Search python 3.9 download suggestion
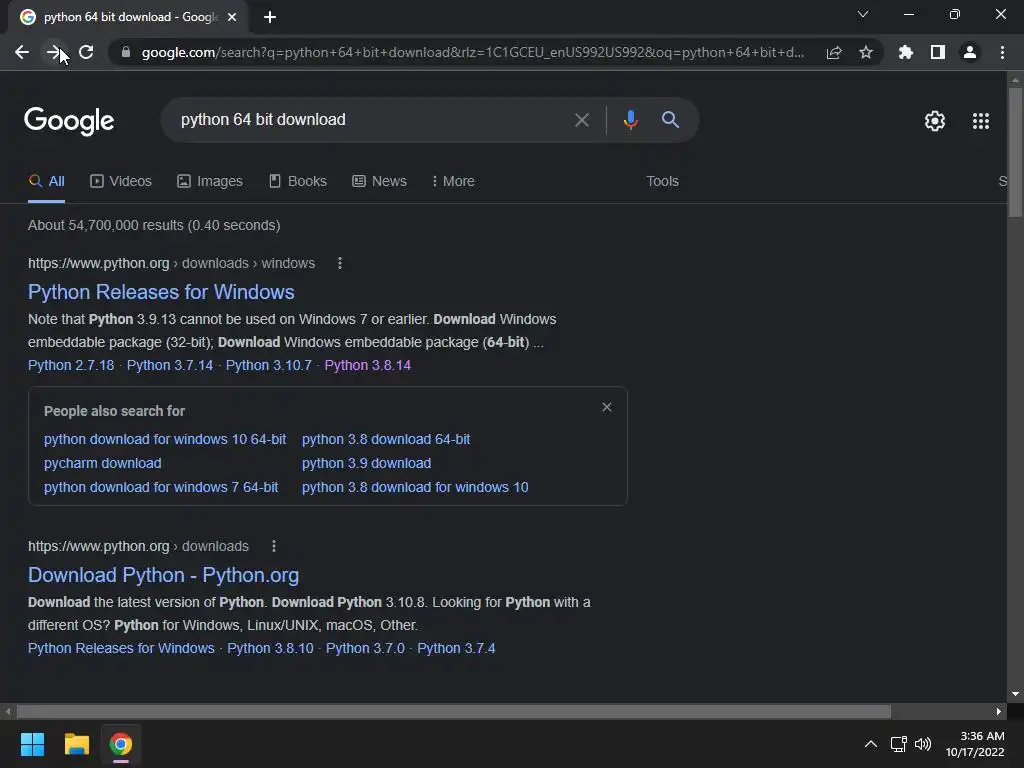 [366, 463]
